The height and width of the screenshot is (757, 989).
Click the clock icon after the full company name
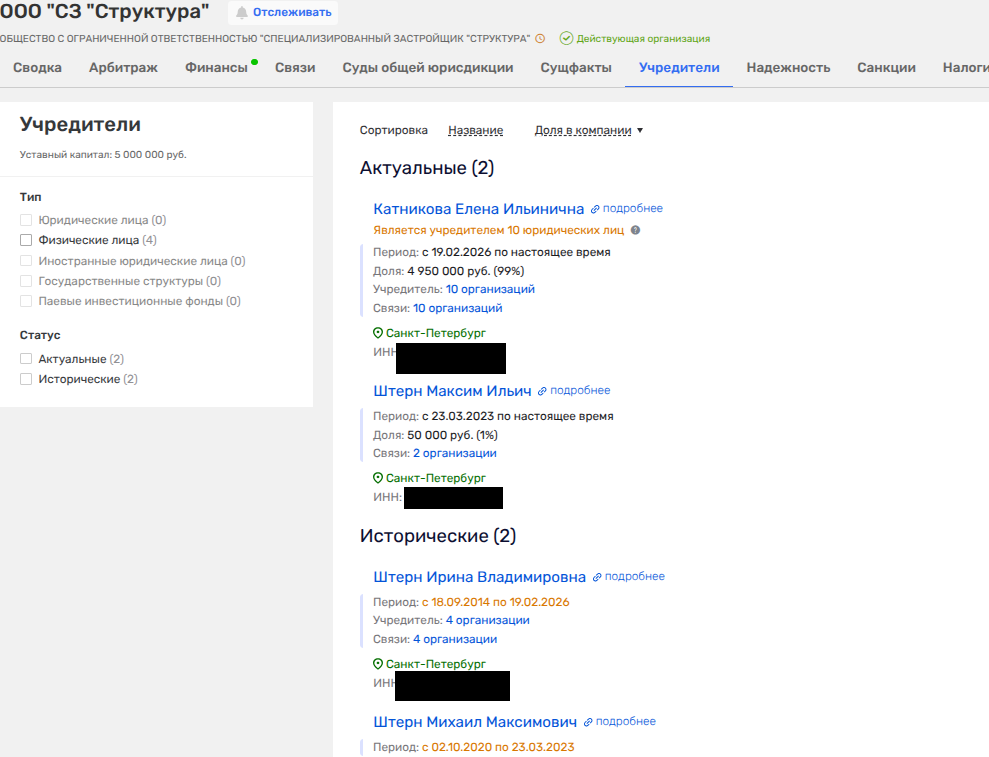pyautogui.click(x=540, y=39)
